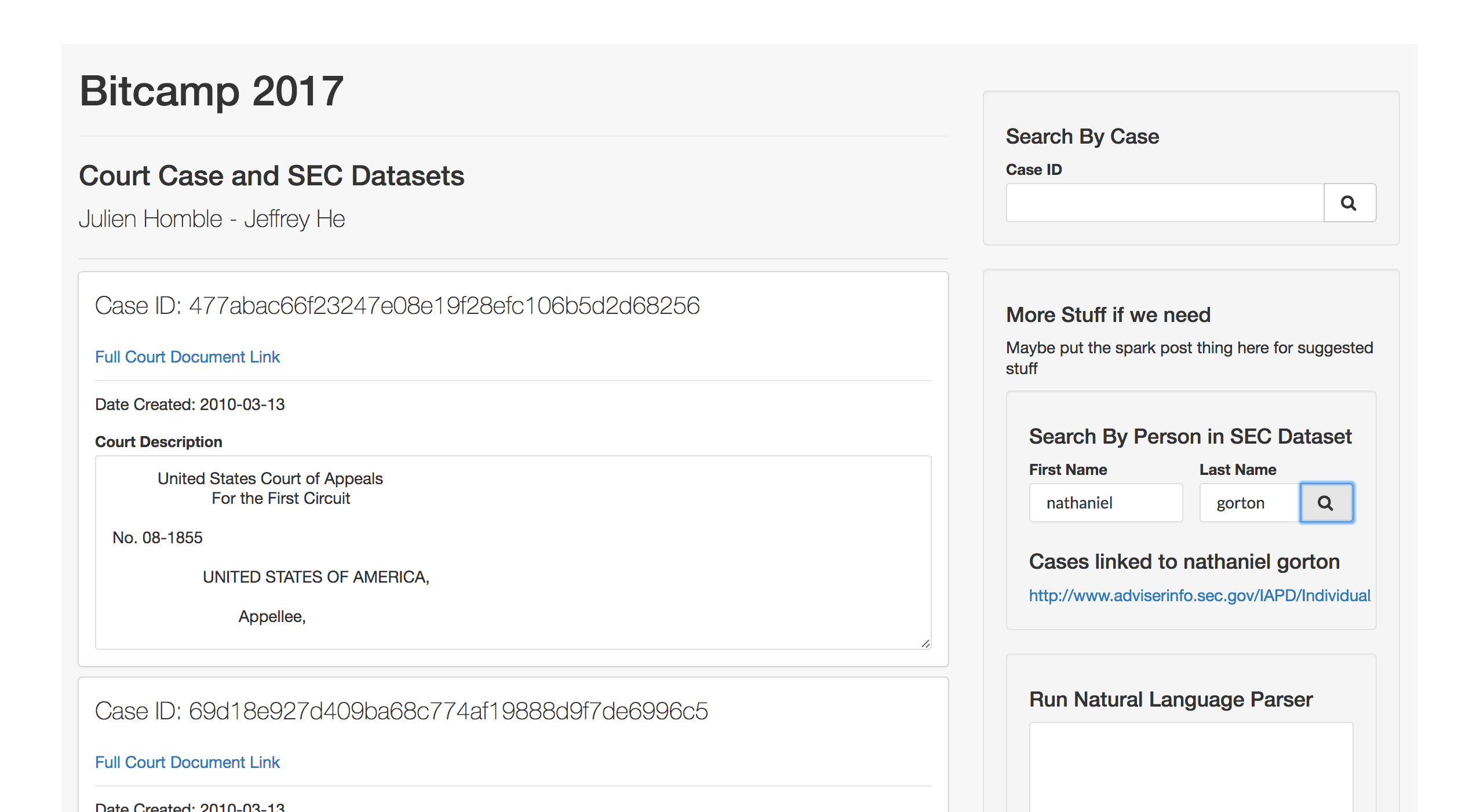Open the adviserinfo.sec.gov IAPD link
1480x812 pixels.
(x=1200, y=595)
